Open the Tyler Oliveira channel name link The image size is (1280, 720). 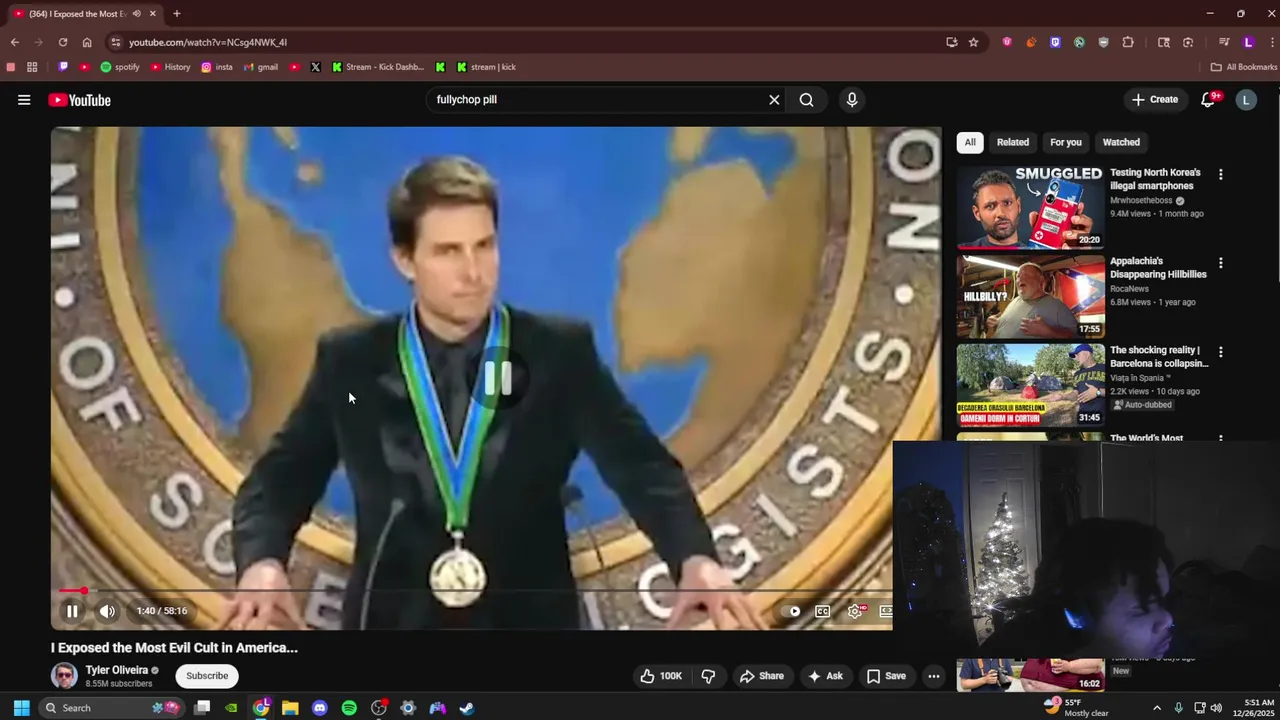pyautogui.click(x=116, y=670)
